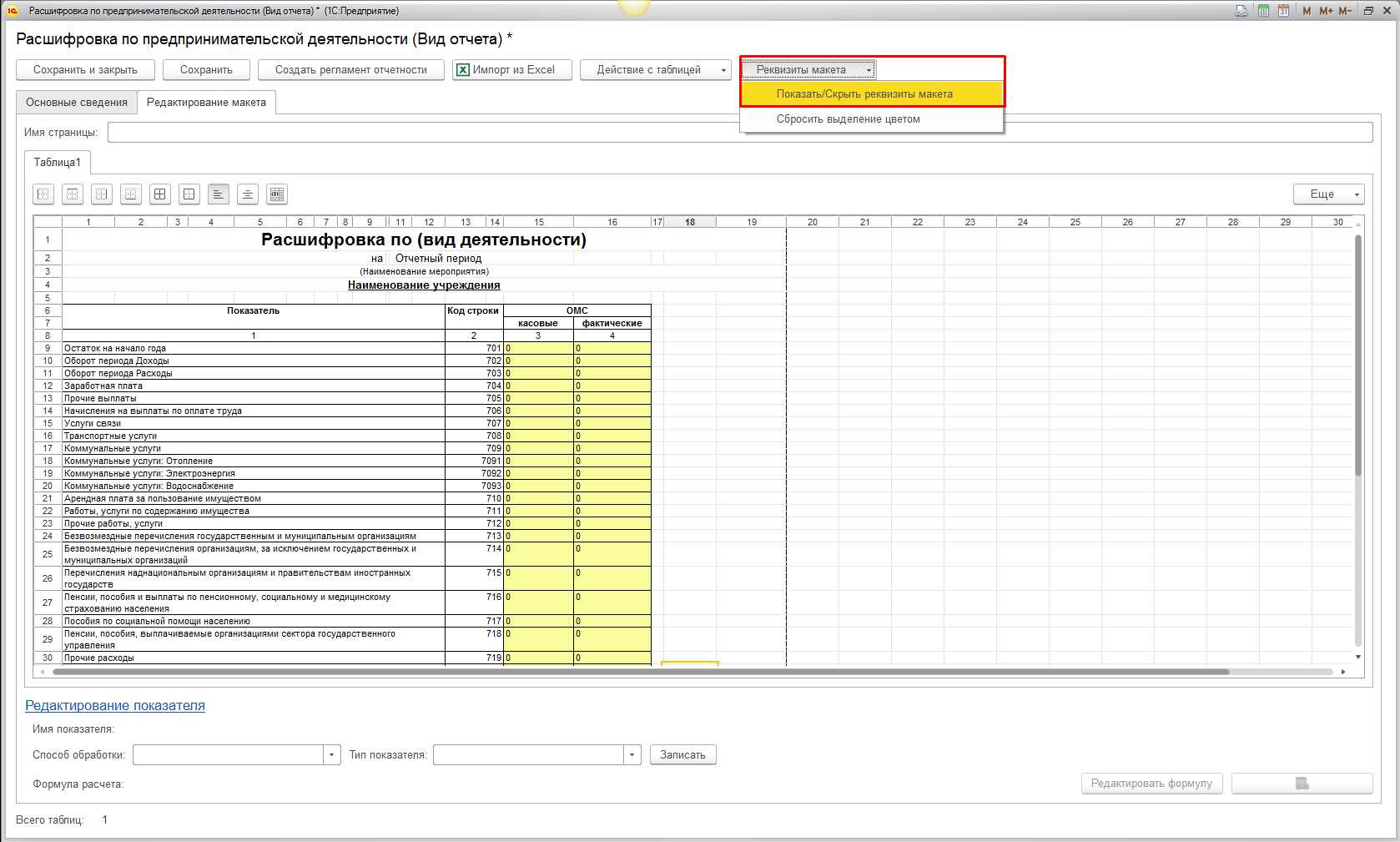
Task: Expand the Способ обработки dropdown
Action: click(x=332, y=755)
